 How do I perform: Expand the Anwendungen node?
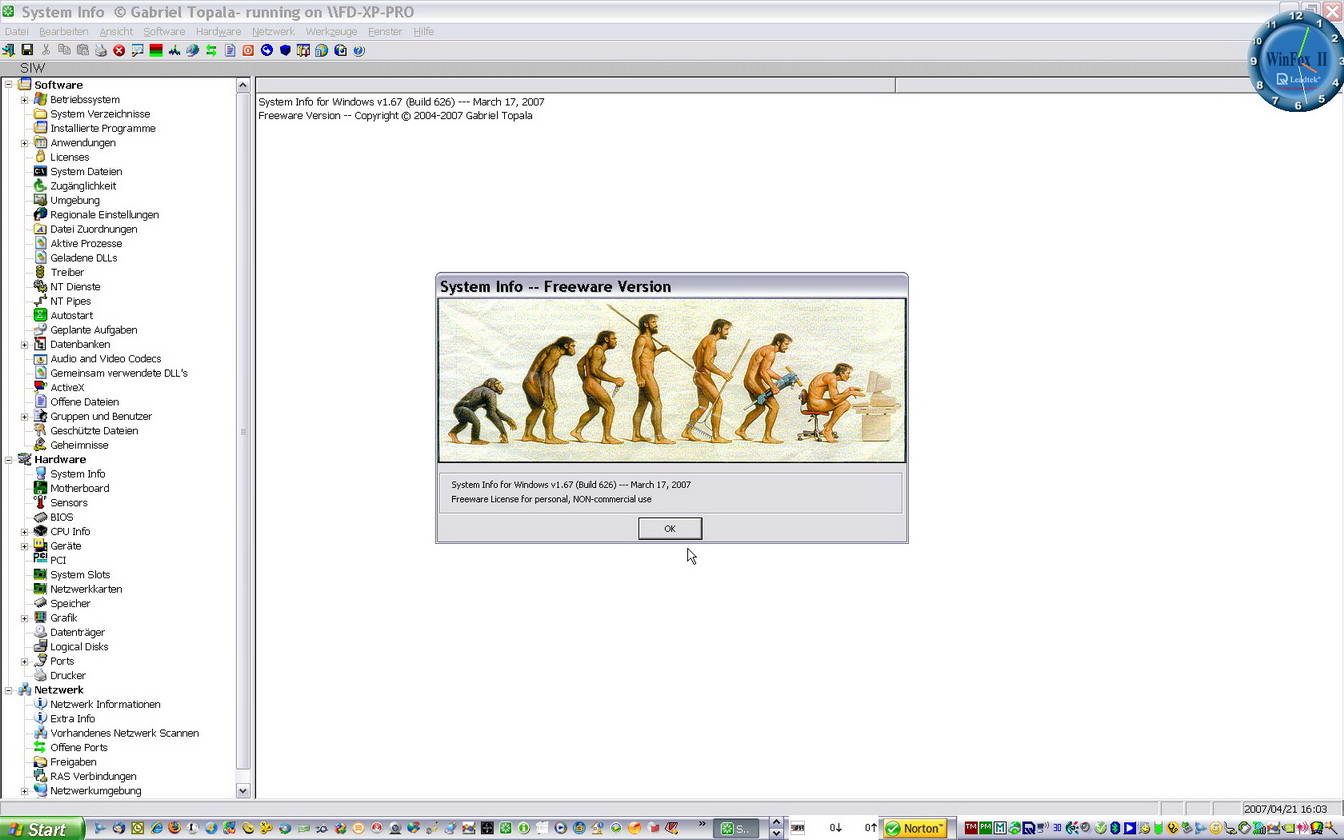point(25,143)
